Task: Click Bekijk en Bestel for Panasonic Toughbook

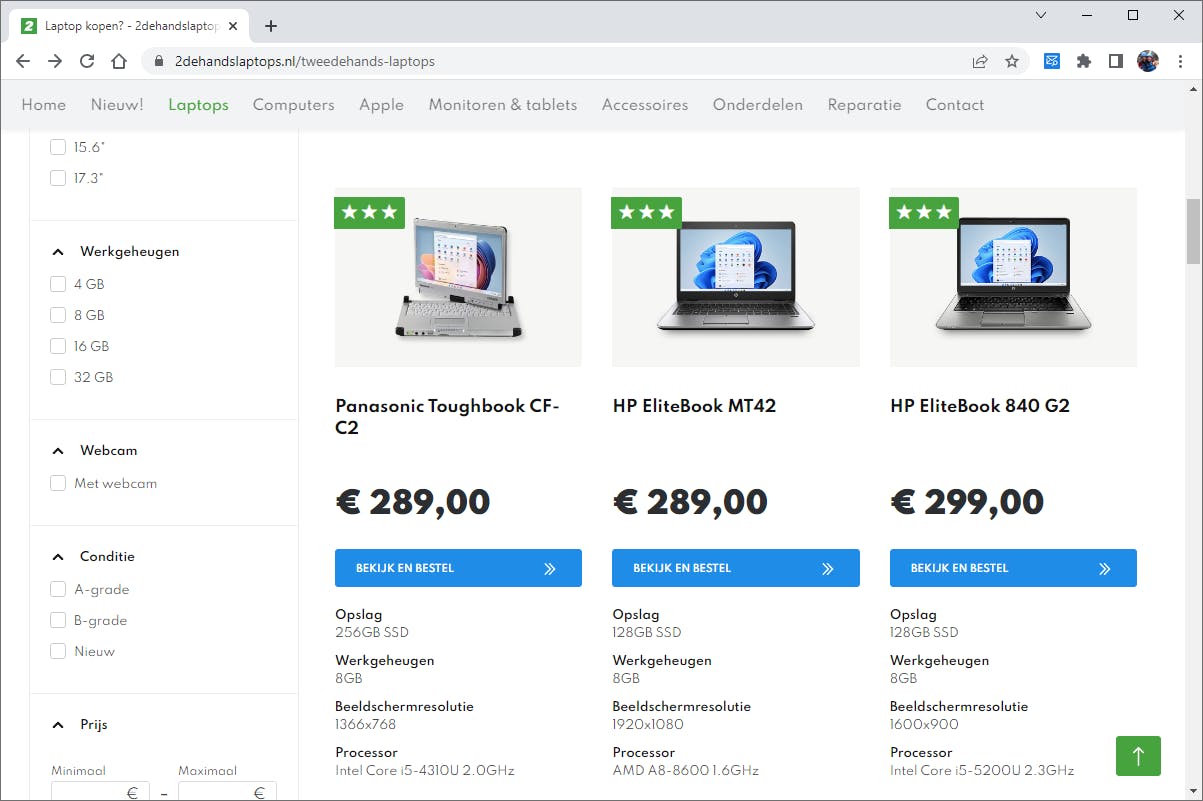Action: (x=458, y=568)
